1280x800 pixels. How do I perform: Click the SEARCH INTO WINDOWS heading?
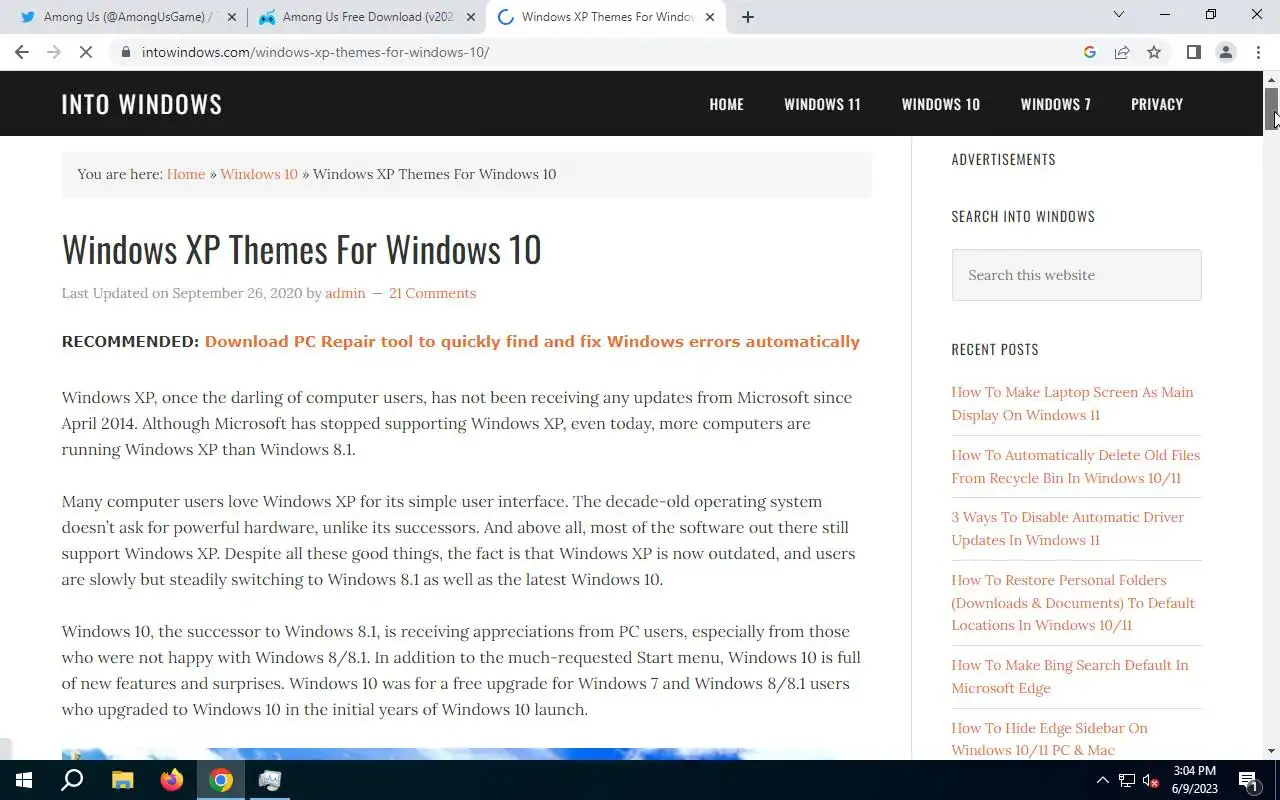click(1023, 216)
